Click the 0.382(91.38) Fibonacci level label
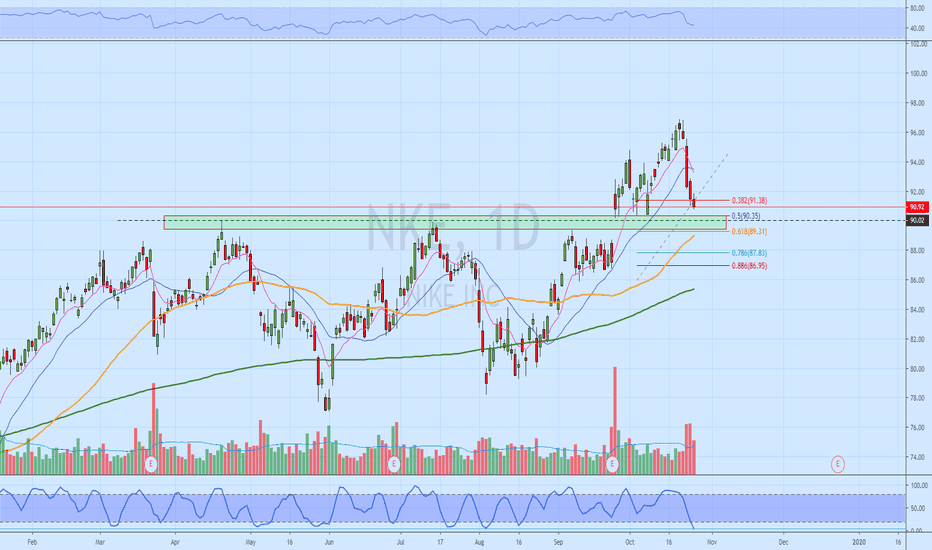Viewport: 932px width, 550px height. pyautogui.click(x=749, y=201)
